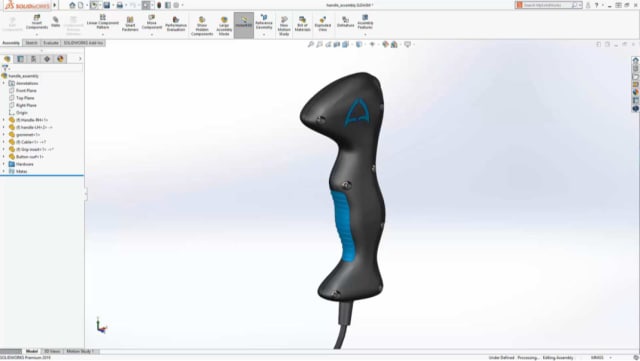
Task: Switch to Model bottom tab
Action: coord(32,351)
